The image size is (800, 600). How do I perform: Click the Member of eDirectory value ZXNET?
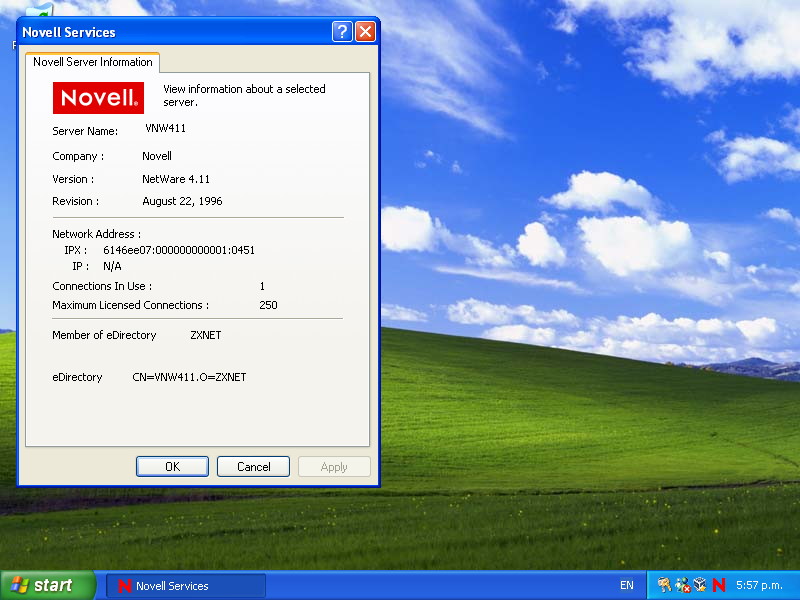point(206,335)
